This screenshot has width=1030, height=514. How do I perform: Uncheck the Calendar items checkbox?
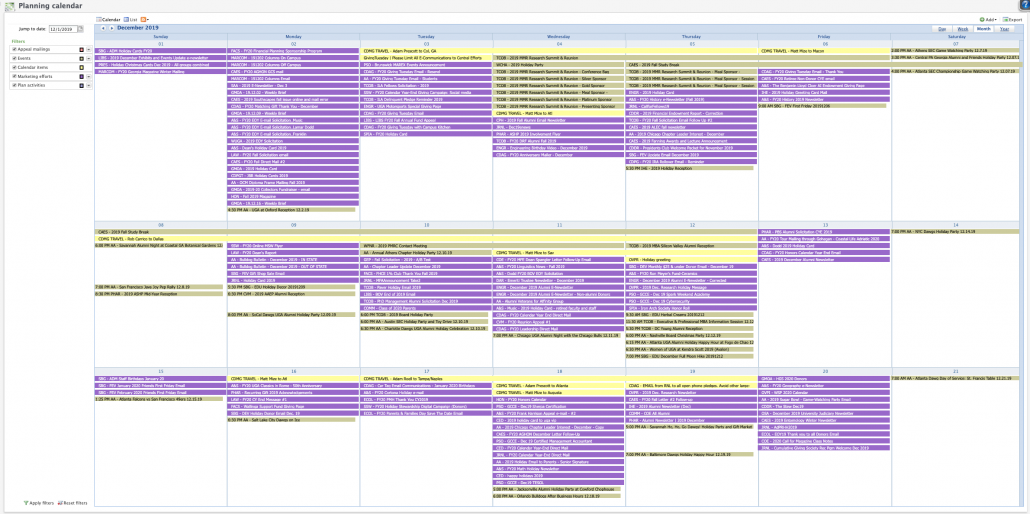(14, 67)
